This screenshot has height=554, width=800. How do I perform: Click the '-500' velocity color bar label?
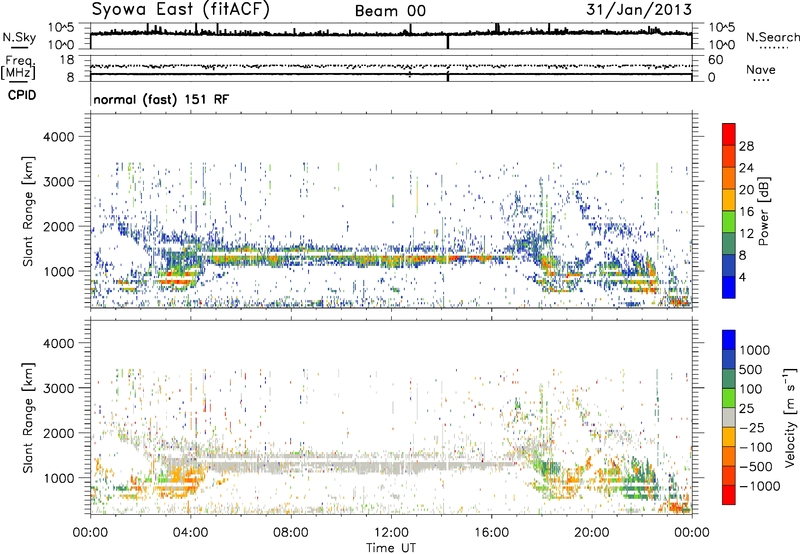pos(756,466)
